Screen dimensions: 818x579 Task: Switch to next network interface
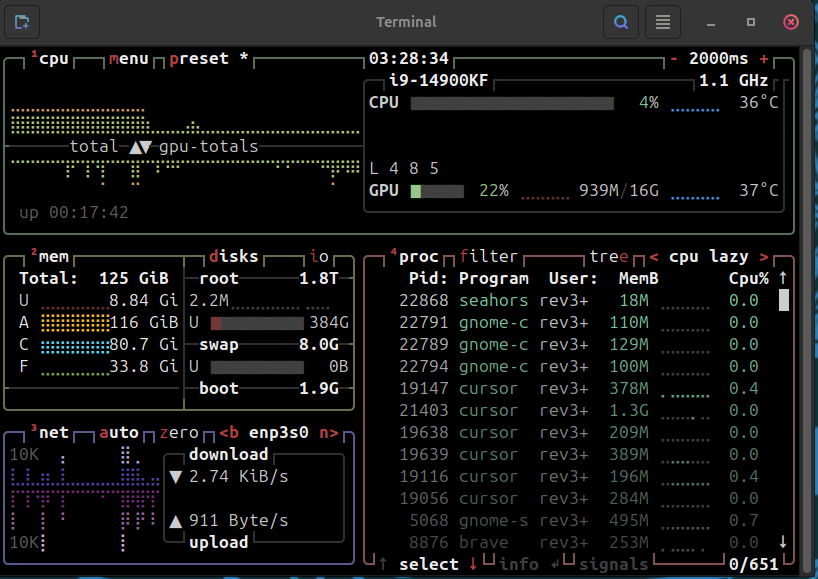[327, 433]
